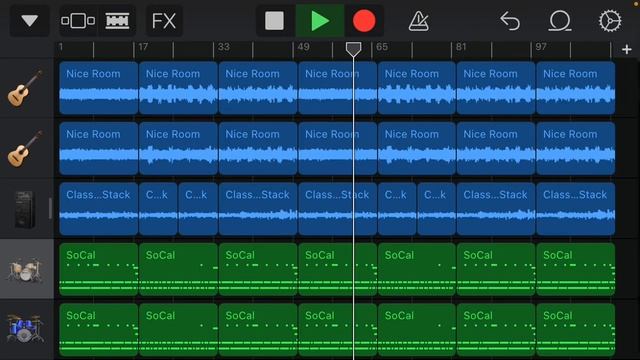This screenshot has height=360, width=640.
Task: Select blue drum kit SoCal region at bar 81
Action: 496,329
